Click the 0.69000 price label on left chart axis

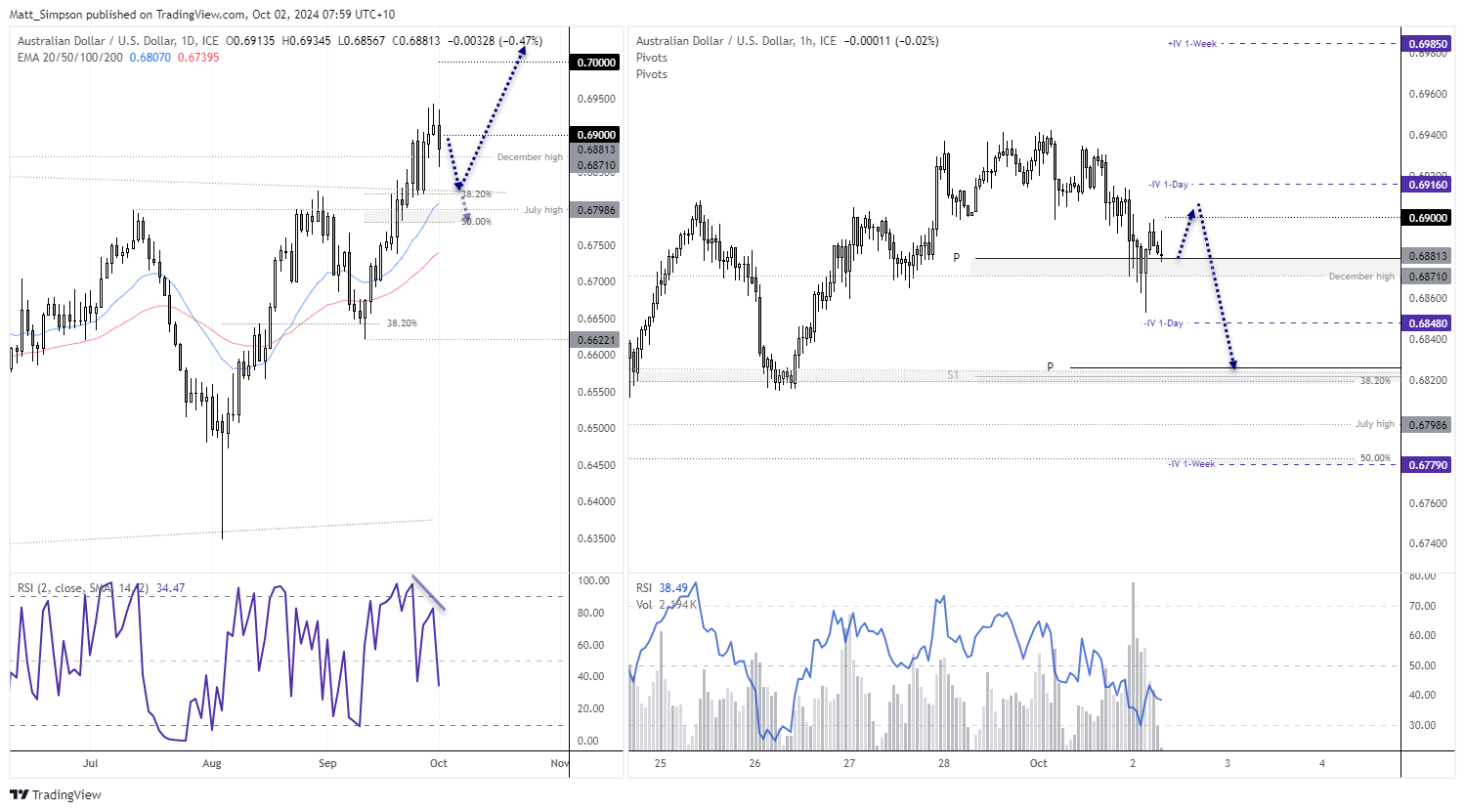(x=596, y=135)
